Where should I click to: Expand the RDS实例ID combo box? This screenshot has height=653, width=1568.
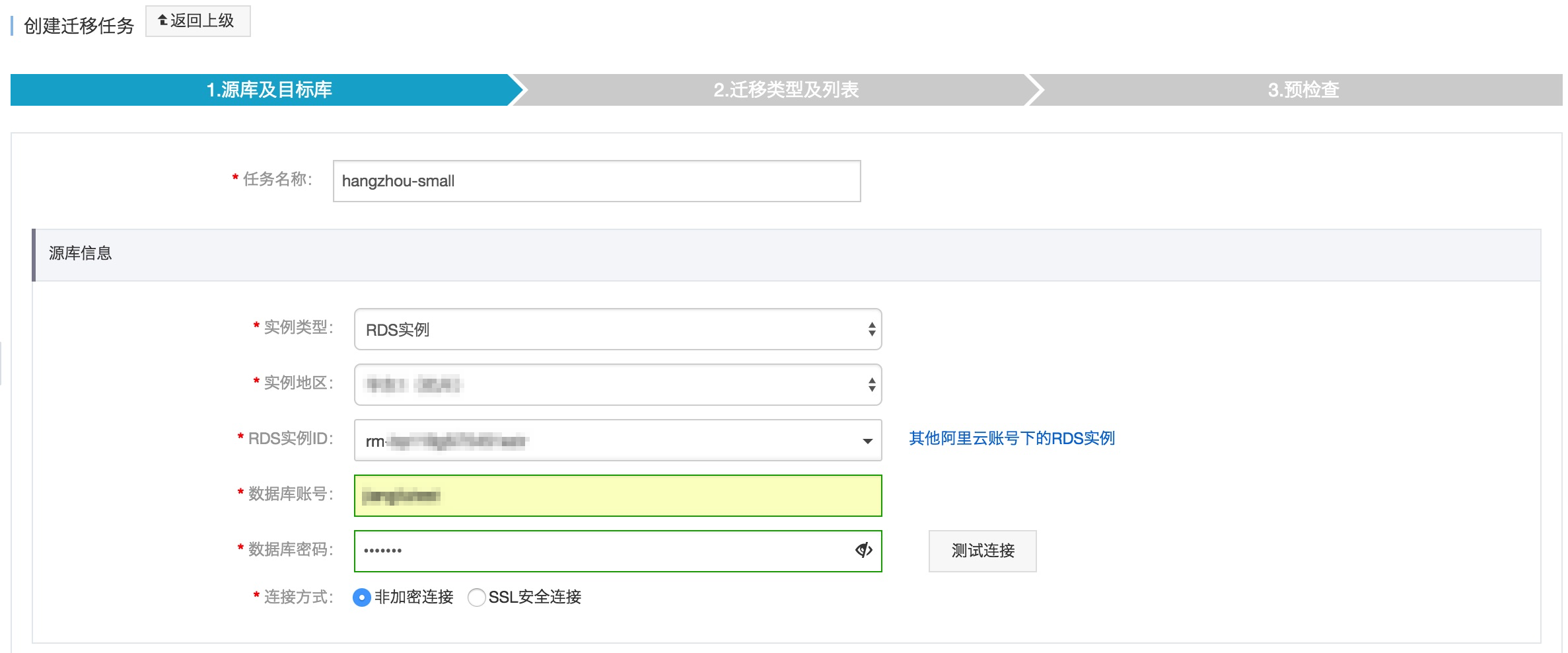pos(618,440)
